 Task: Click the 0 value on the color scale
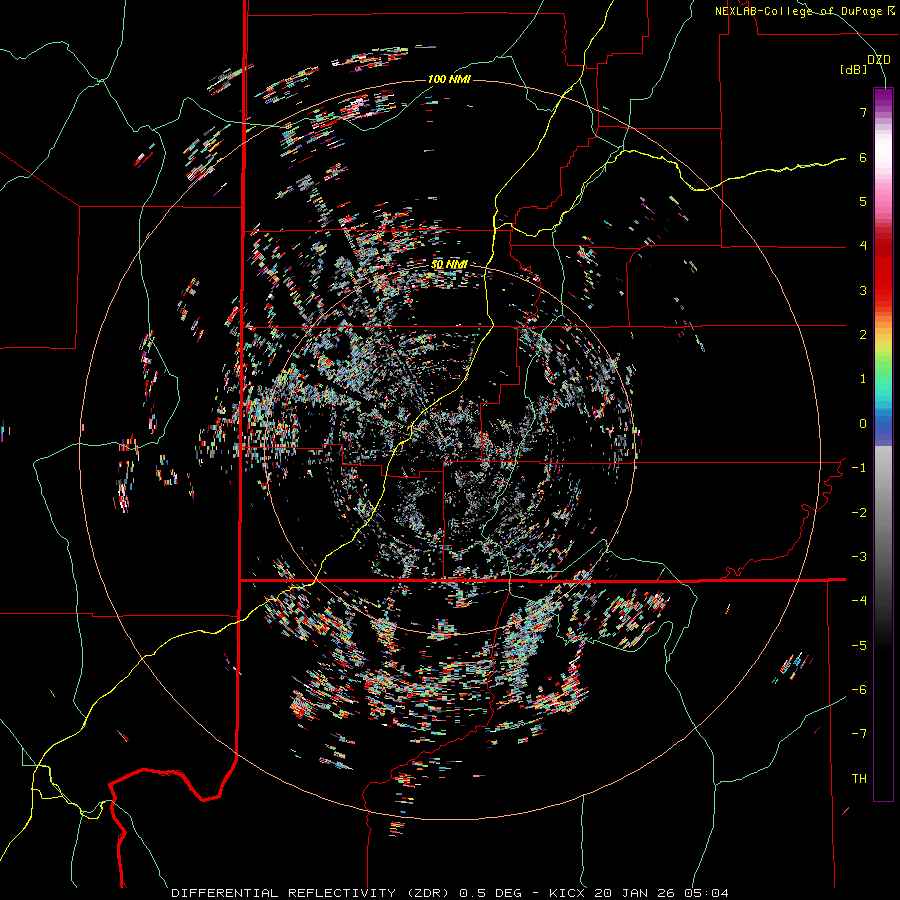tap(863, 424)
